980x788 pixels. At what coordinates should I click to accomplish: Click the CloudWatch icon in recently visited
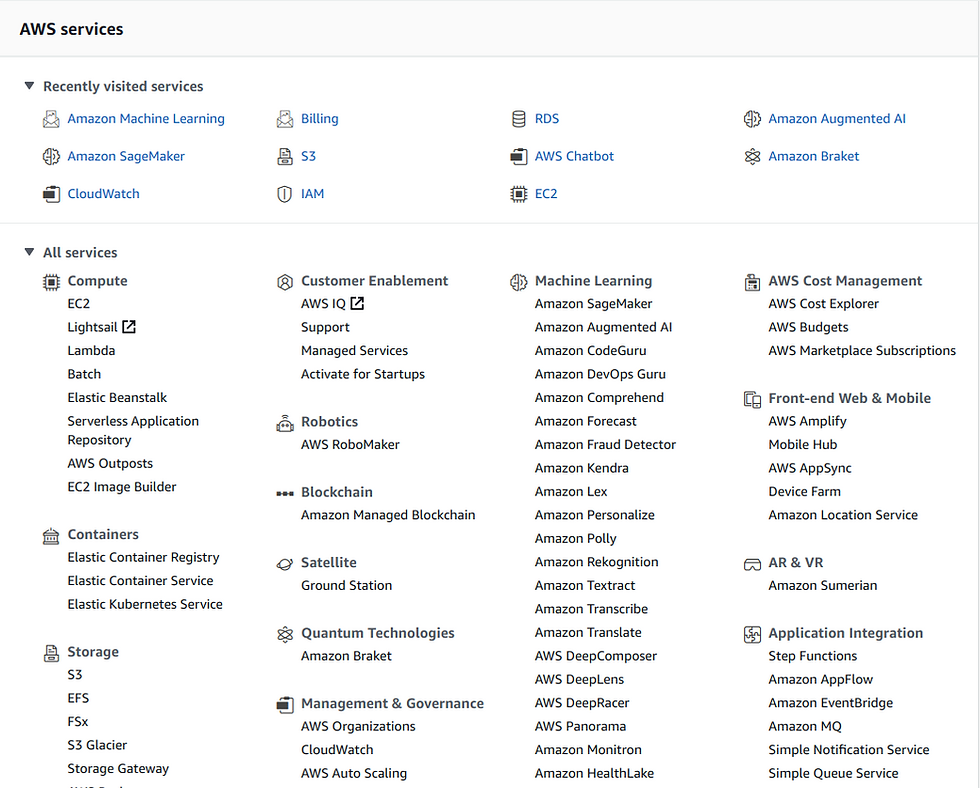(x=51, y=194)
